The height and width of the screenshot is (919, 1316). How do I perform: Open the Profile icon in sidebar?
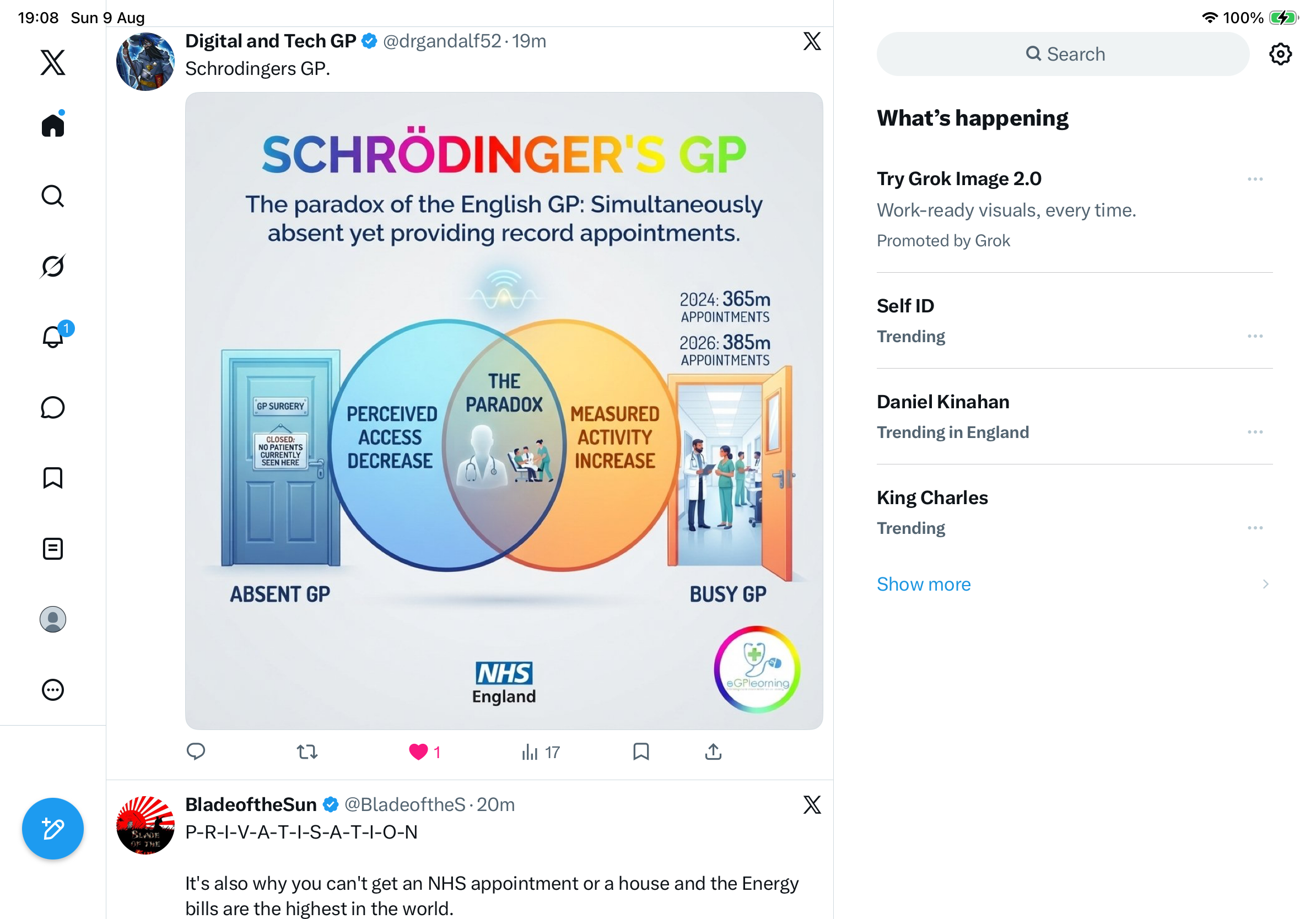53,619
